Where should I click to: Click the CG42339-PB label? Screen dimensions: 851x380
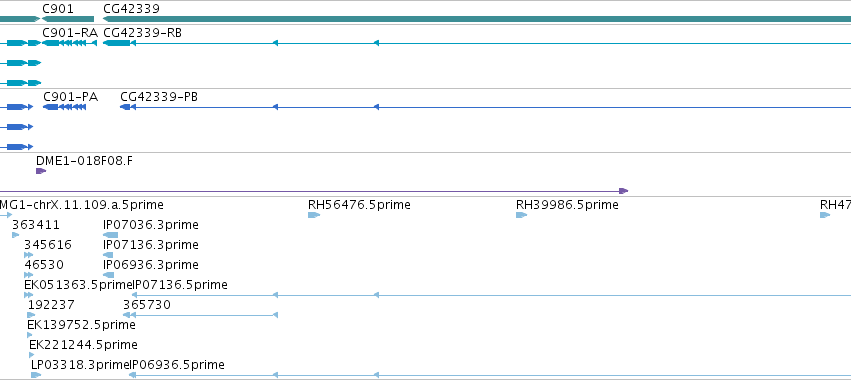[x=159, y=97]
